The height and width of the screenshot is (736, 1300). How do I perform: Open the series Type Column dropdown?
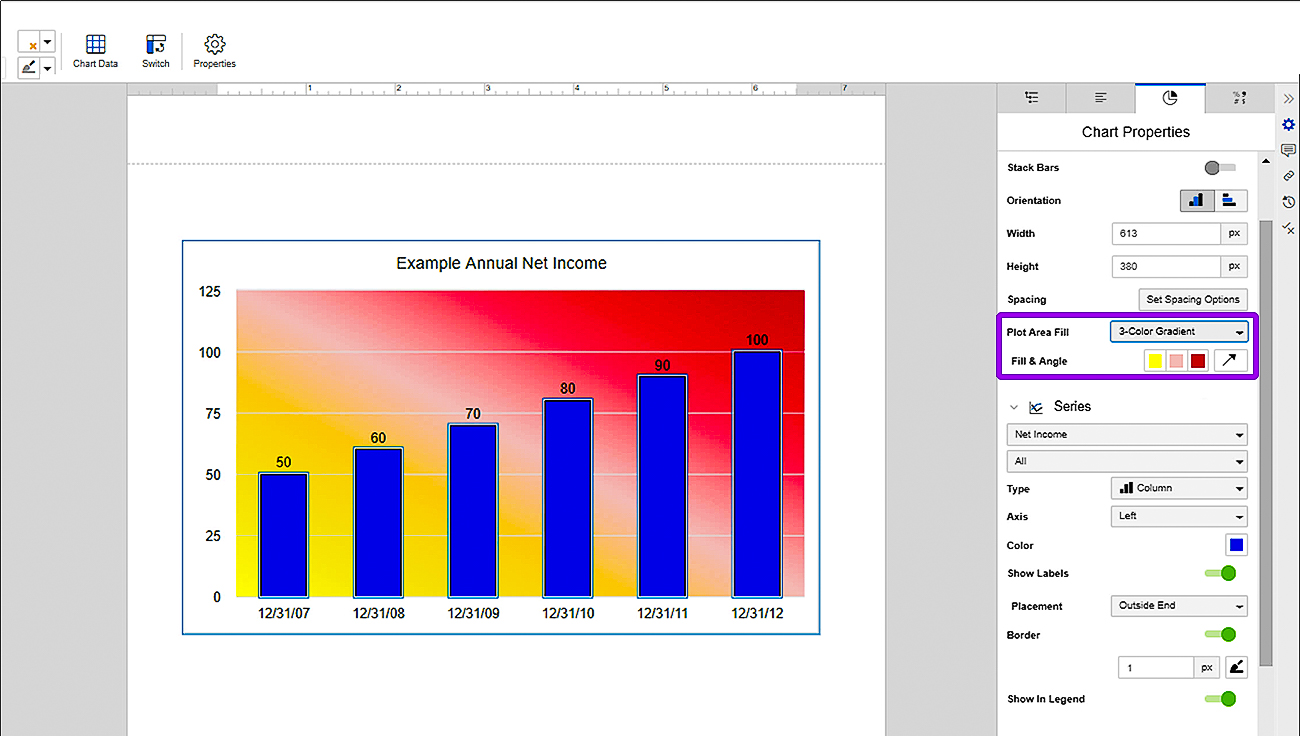[1179, 488]
